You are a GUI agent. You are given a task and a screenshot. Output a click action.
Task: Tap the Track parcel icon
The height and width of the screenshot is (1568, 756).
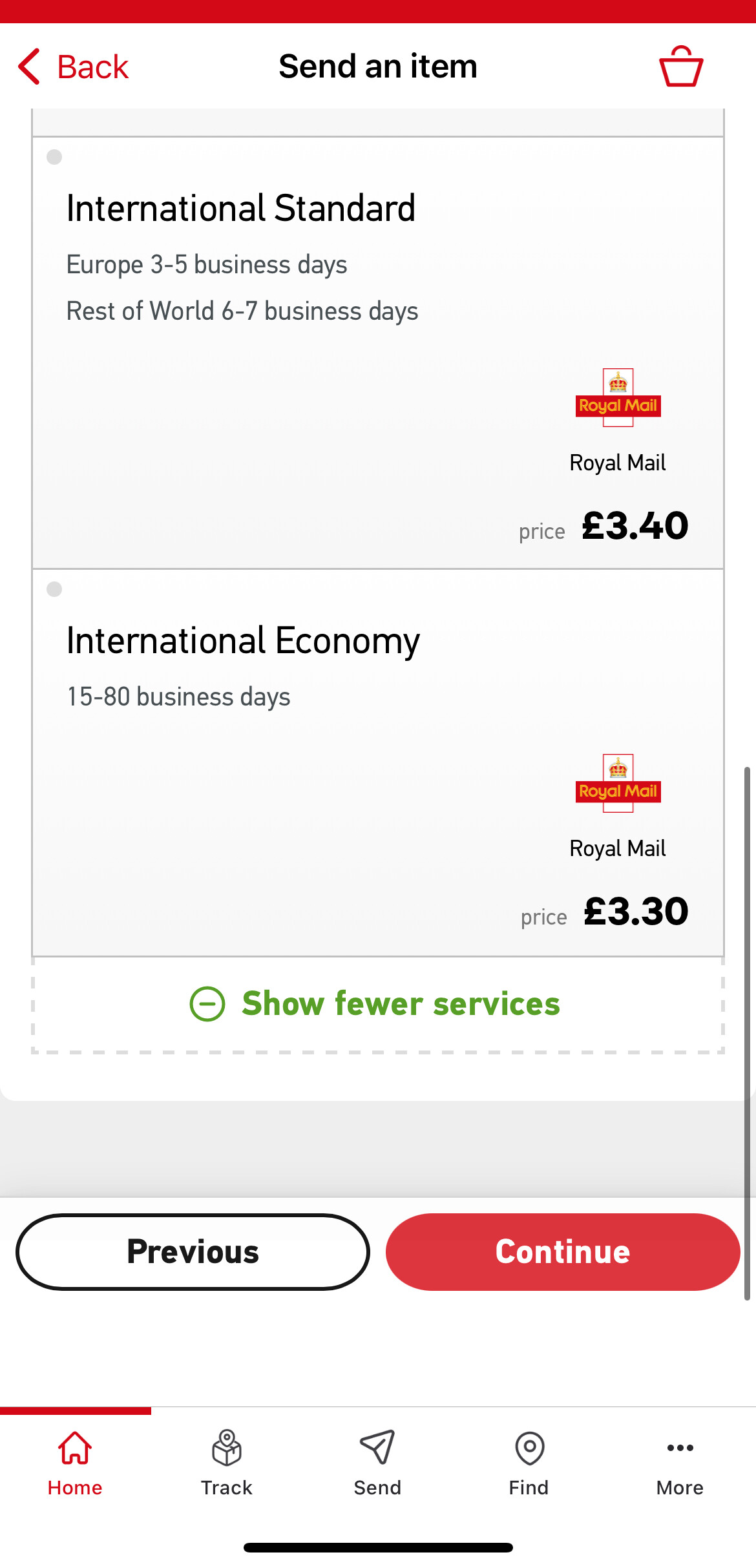226,1448
